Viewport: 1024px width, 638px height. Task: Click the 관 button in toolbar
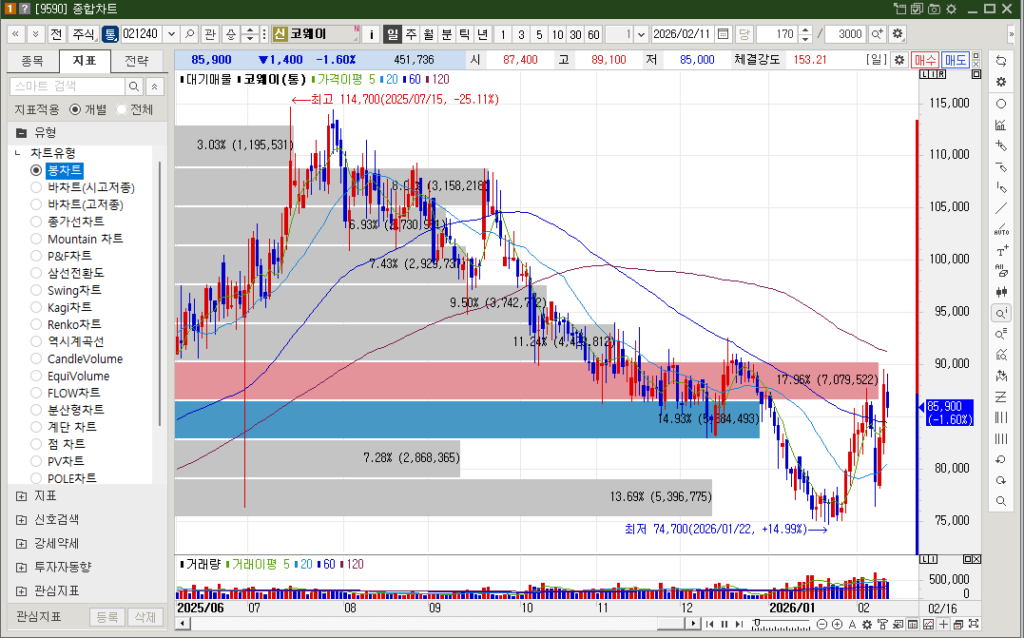click(209, 34)
